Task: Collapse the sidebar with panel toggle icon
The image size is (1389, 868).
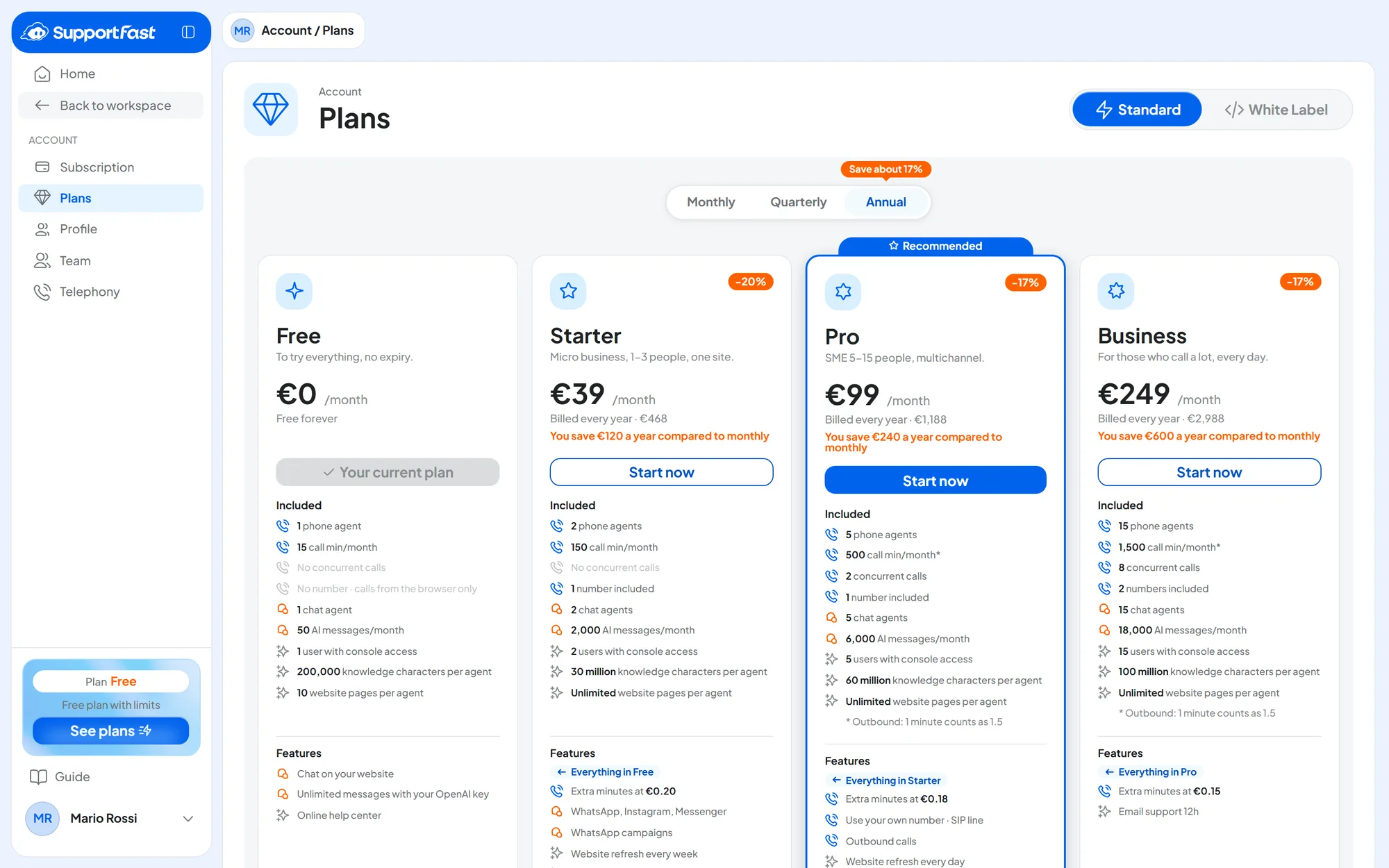Action: pyautogui.click(x=188, y=32)
